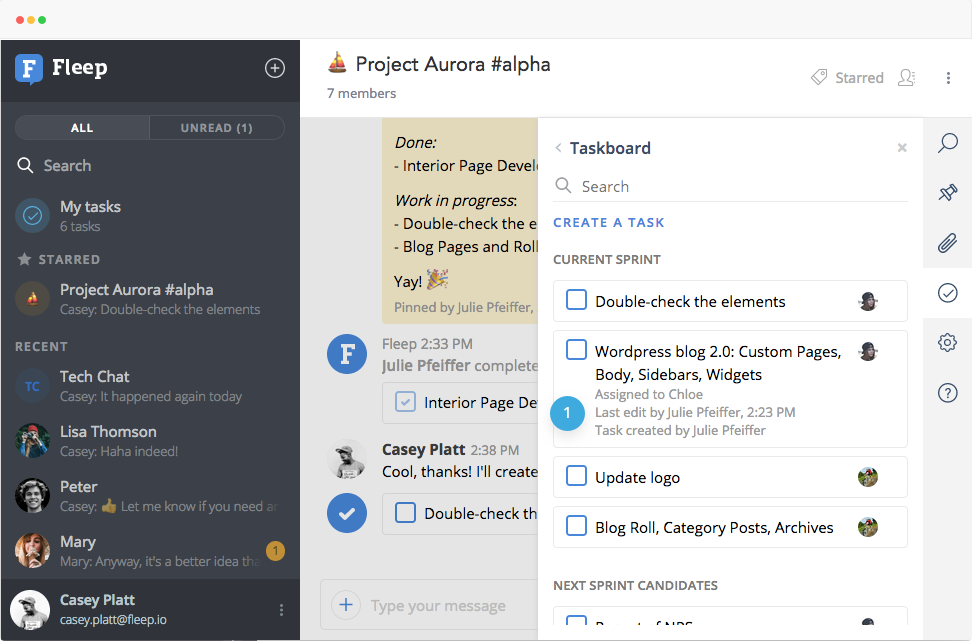The height and width of the screenshot is (641, 972).
Task: Focus the Taskboard search field
Action: coord(730,187)
